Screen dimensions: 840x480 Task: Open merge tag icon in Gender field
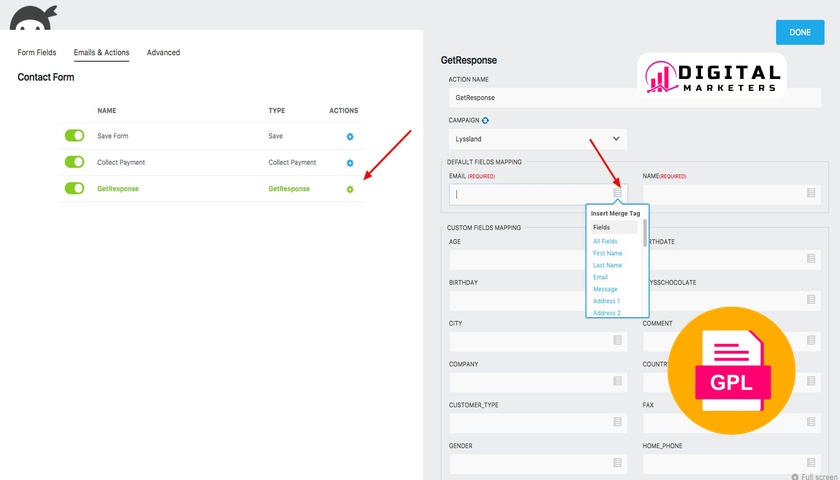[x=618, y=462]
